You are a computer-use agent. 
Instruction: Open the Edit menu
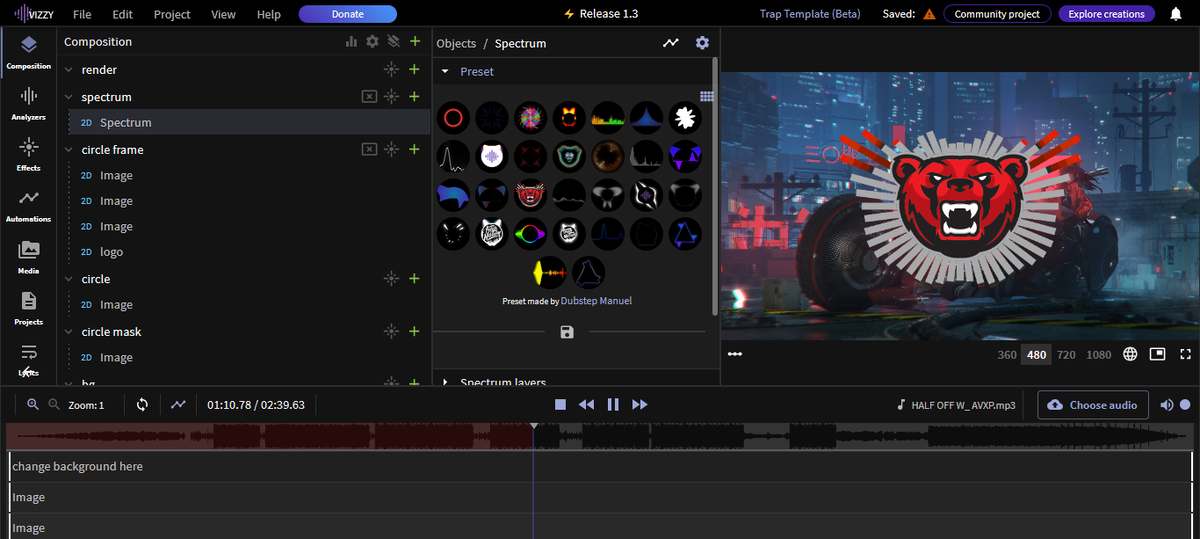[122, 15]
